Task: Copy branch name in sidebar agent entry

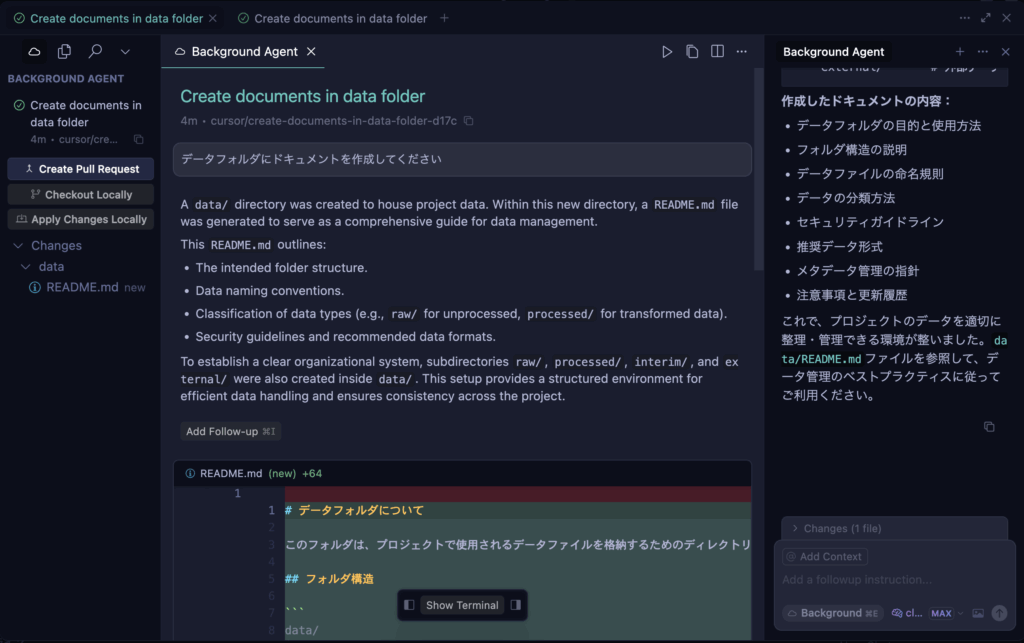Action: click(x=138, y=139)
